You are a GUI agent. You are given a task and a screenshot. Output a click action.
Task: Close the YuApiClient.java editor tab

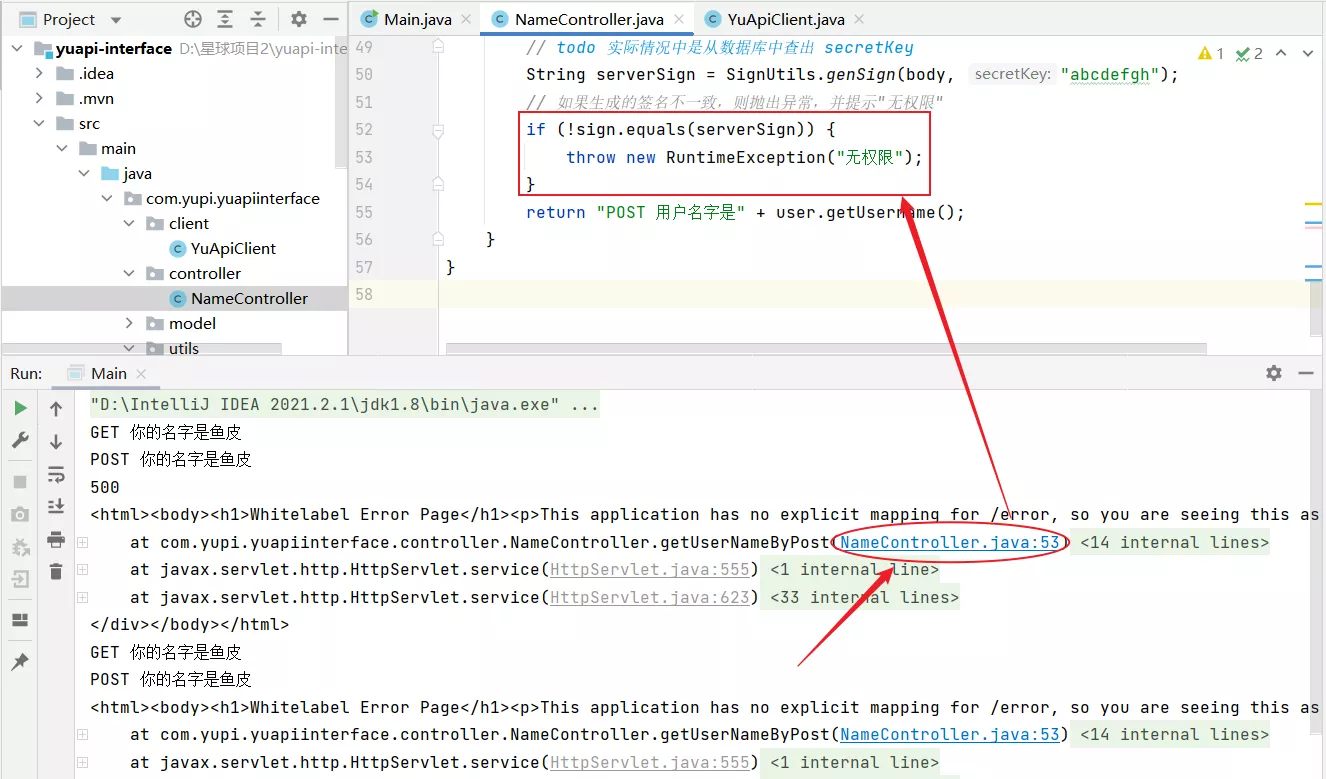coord(859,19)
